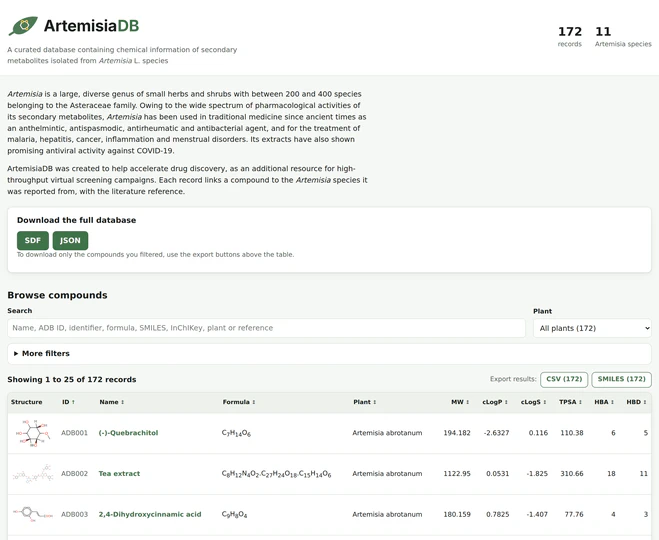The height and width of the screenshot is (540, 659).
Task: Select the ADB001 ID cell
Action: pyautogui.click(x=74, y=433)
